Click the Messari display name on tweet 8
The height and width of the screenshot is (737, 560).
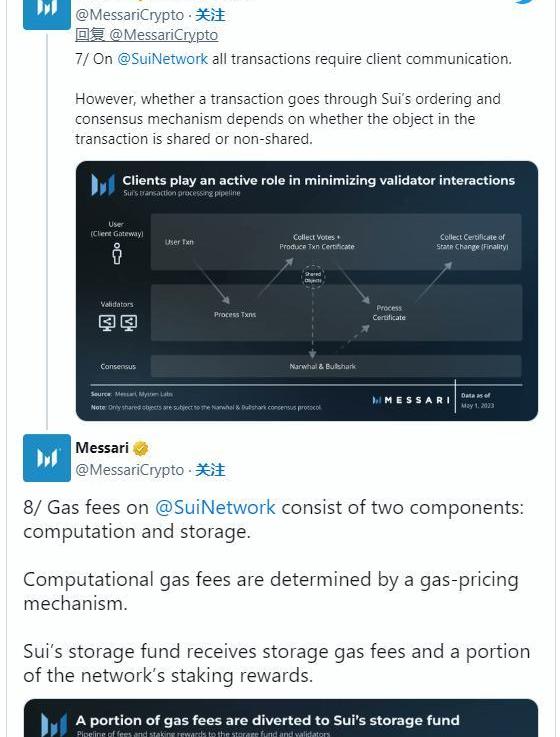(x=102, y=448)
